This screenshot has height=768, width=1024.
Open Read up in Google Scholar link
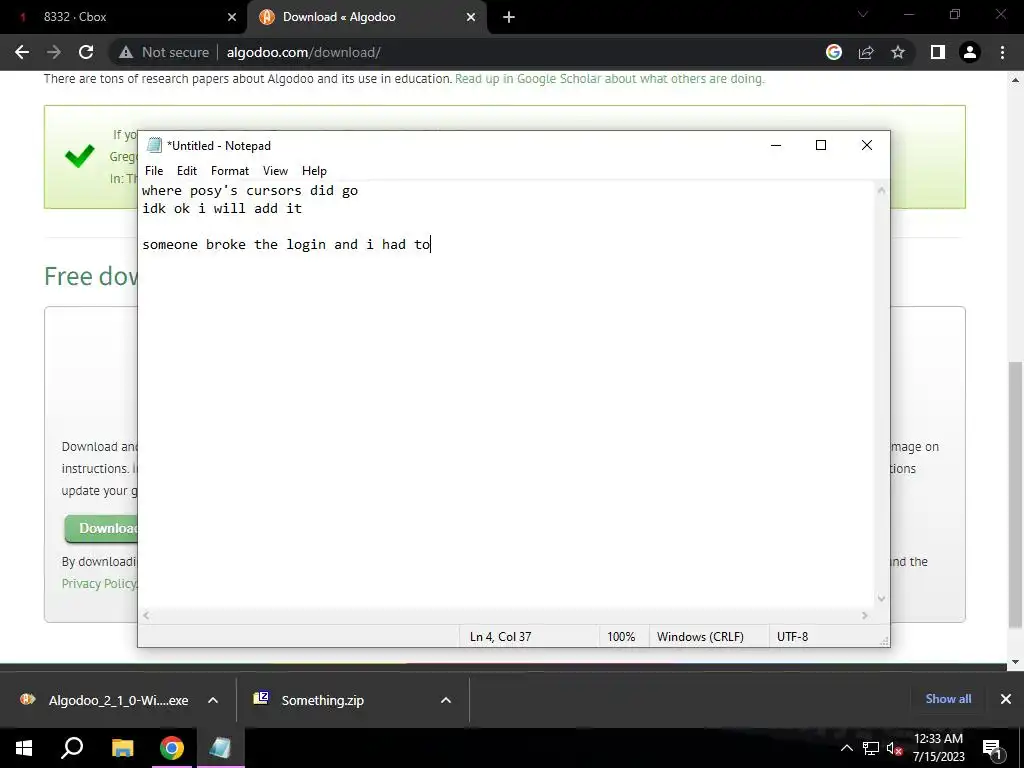click(x=609, y=78)
